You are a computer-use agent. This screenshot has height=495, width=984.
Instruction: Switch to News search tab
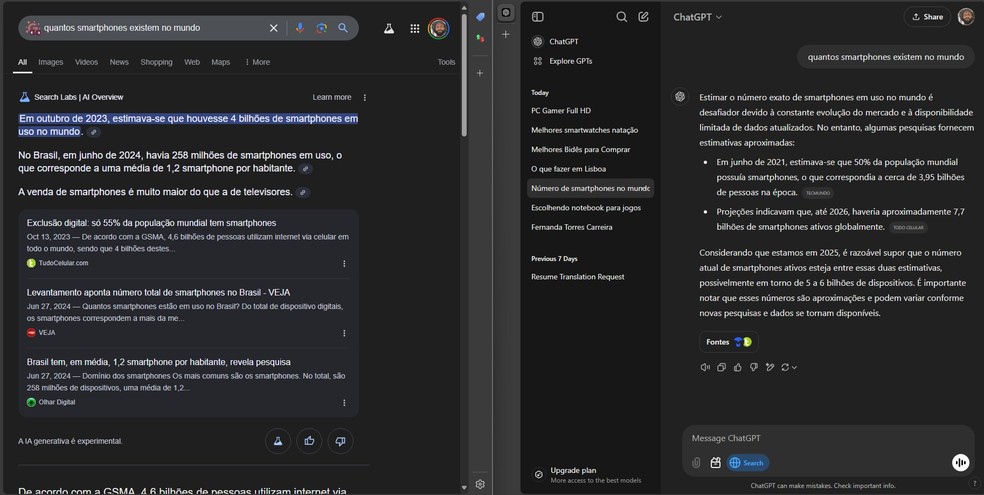click(119, 62)
